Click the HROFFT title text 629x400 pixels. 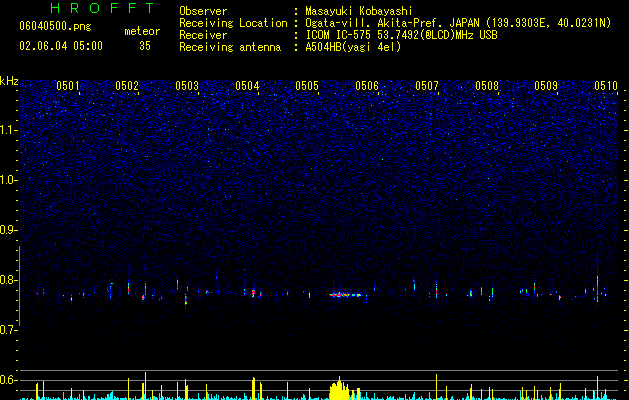coord(102,8)
